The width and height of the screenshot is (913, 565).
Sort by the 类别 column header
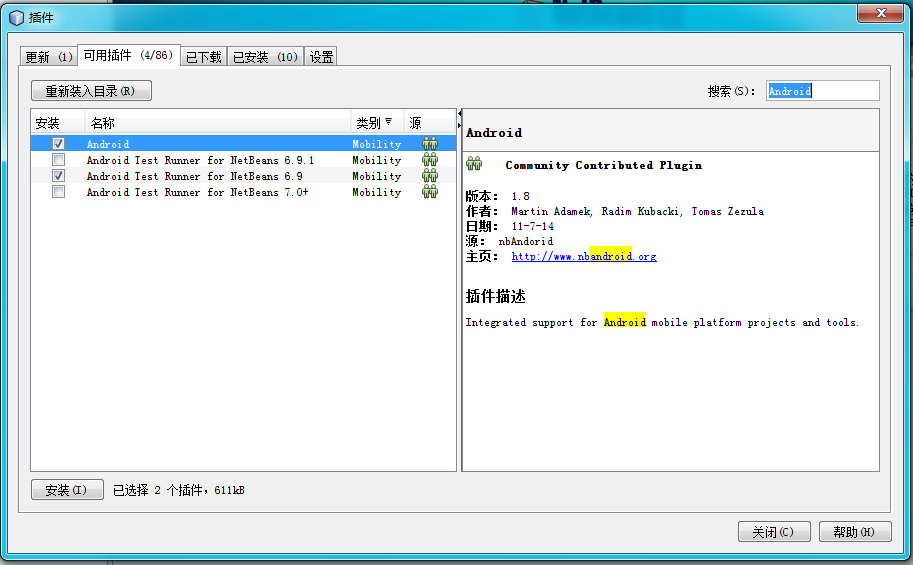[x=377, y=123]
